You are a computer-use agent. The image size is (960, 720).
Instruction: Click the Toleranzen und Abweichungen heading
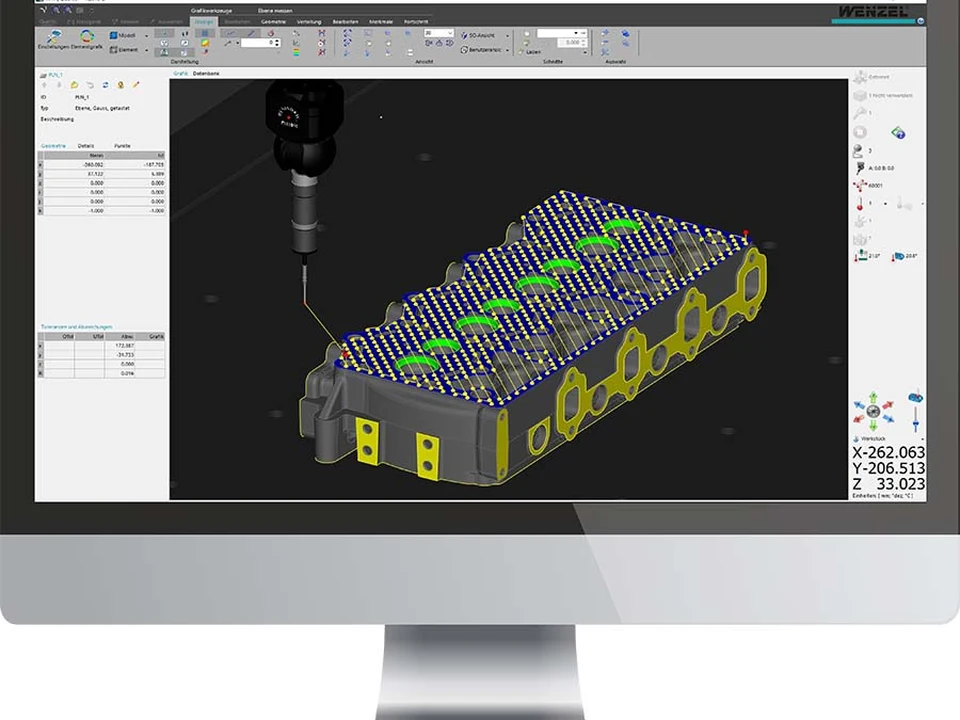77,327
